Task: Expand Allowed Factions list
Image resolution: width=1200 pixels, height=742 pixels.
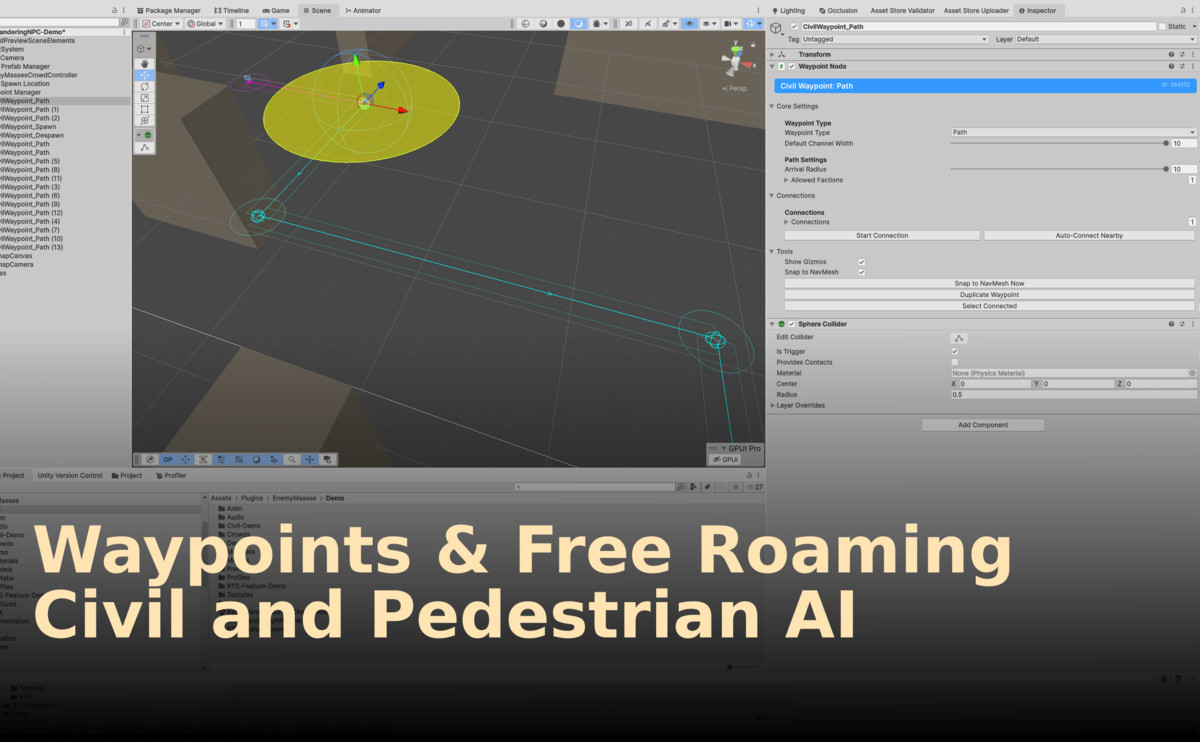Action: (x=787, y=180)
